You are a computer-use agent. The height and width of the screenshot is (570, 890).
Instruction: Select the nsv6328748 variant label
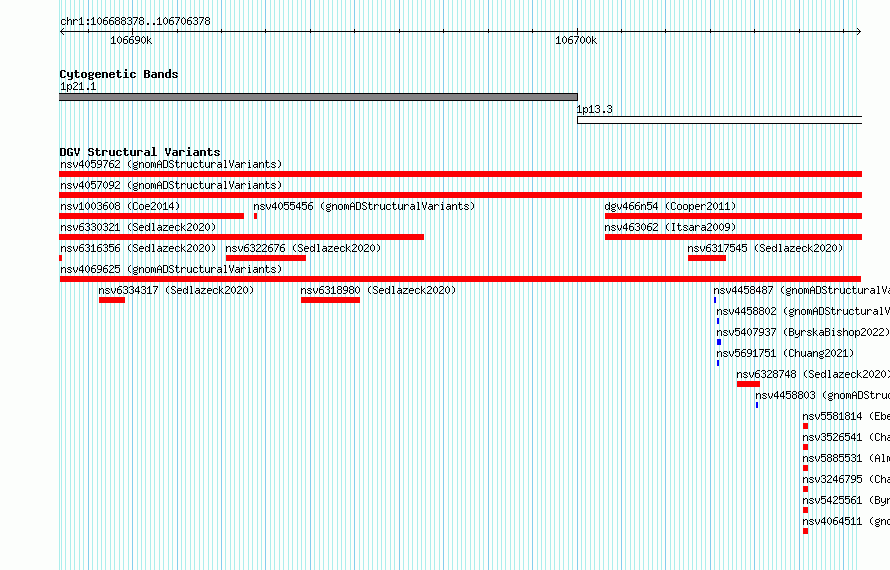pyautogui.click(x=813, y=374)
